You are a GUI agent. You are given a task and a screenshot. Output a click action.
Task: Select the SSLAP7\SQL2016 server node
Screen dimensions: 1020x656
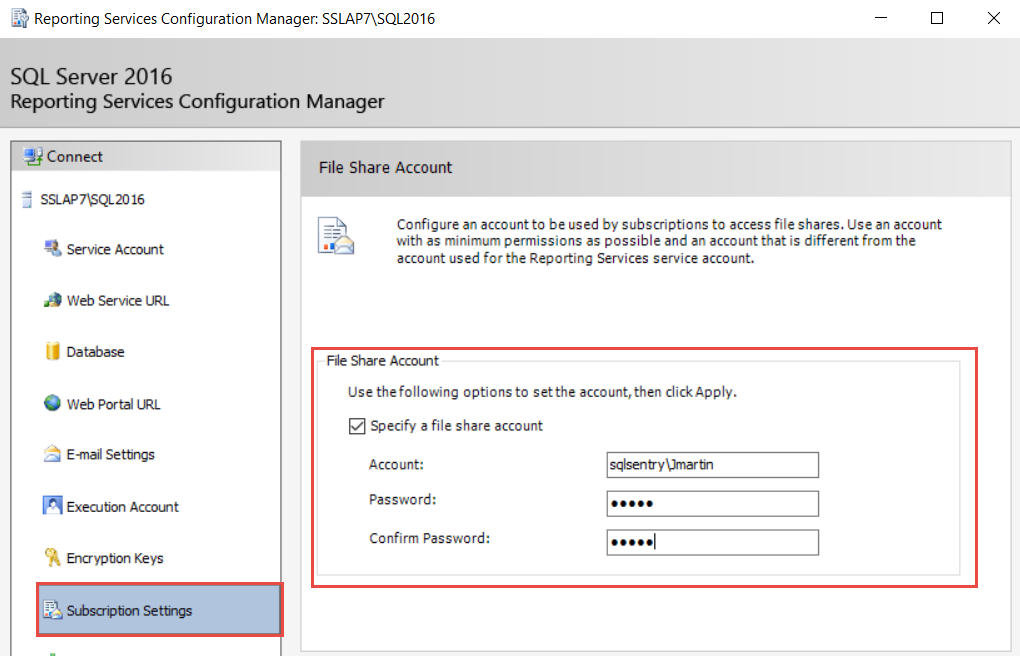coord(92,199)
